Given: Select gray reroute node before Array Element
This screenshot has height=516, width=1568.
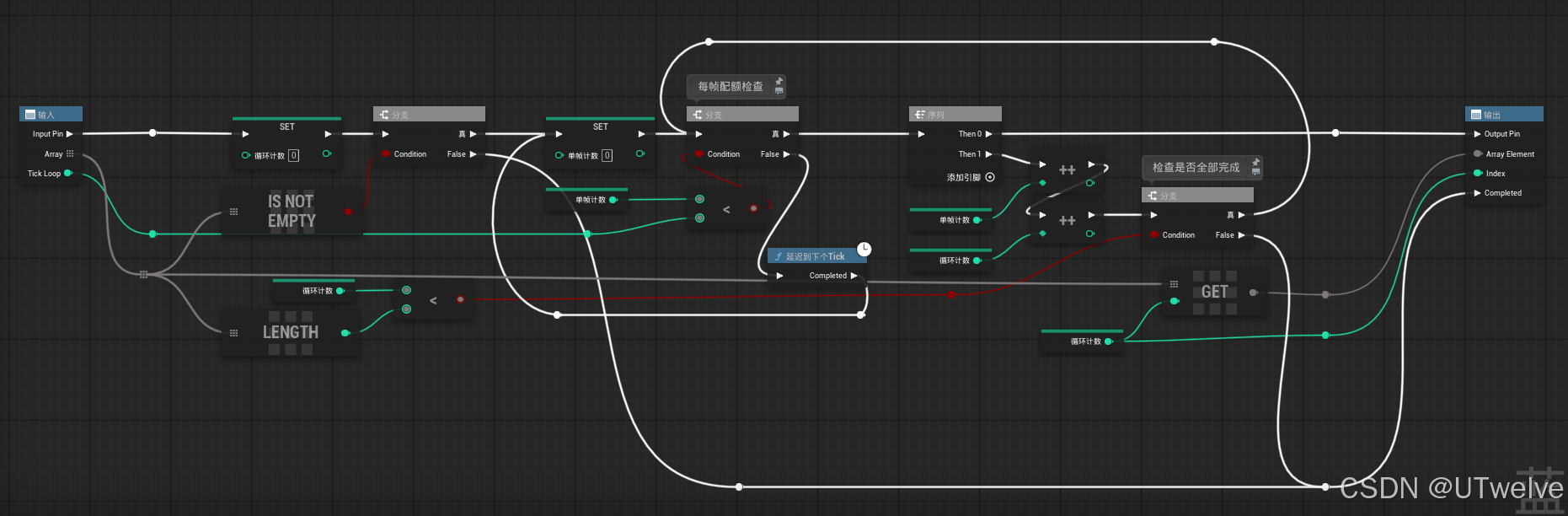Looking at the screenshot, I should tap(1325, 294).
